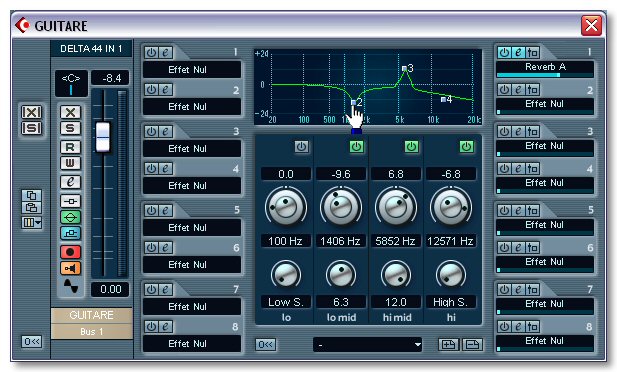Click global solo-off |S| button on left

click(x=31, y=128)
